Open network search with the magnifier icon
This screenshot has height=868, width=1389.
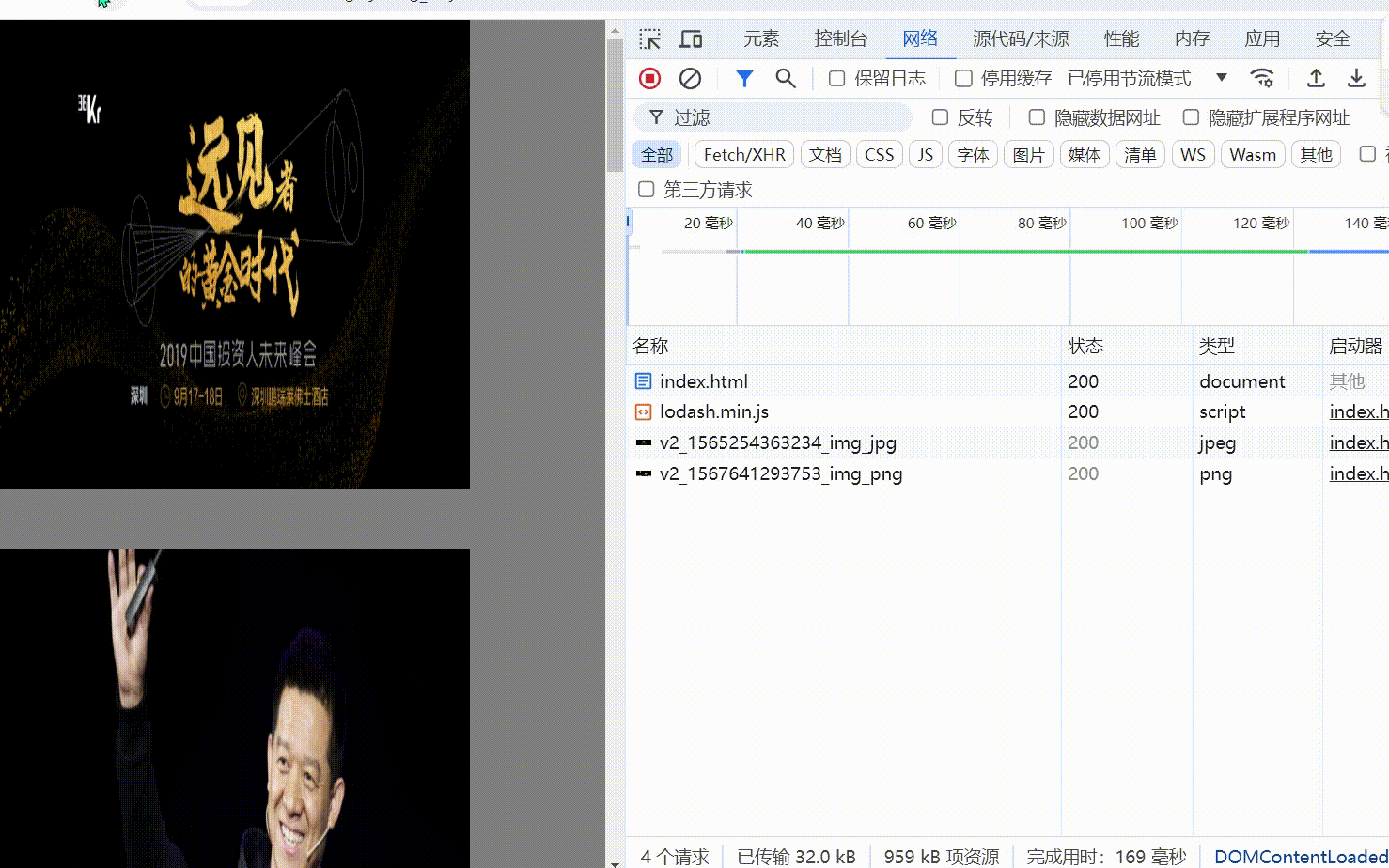(x=786, y=78)
